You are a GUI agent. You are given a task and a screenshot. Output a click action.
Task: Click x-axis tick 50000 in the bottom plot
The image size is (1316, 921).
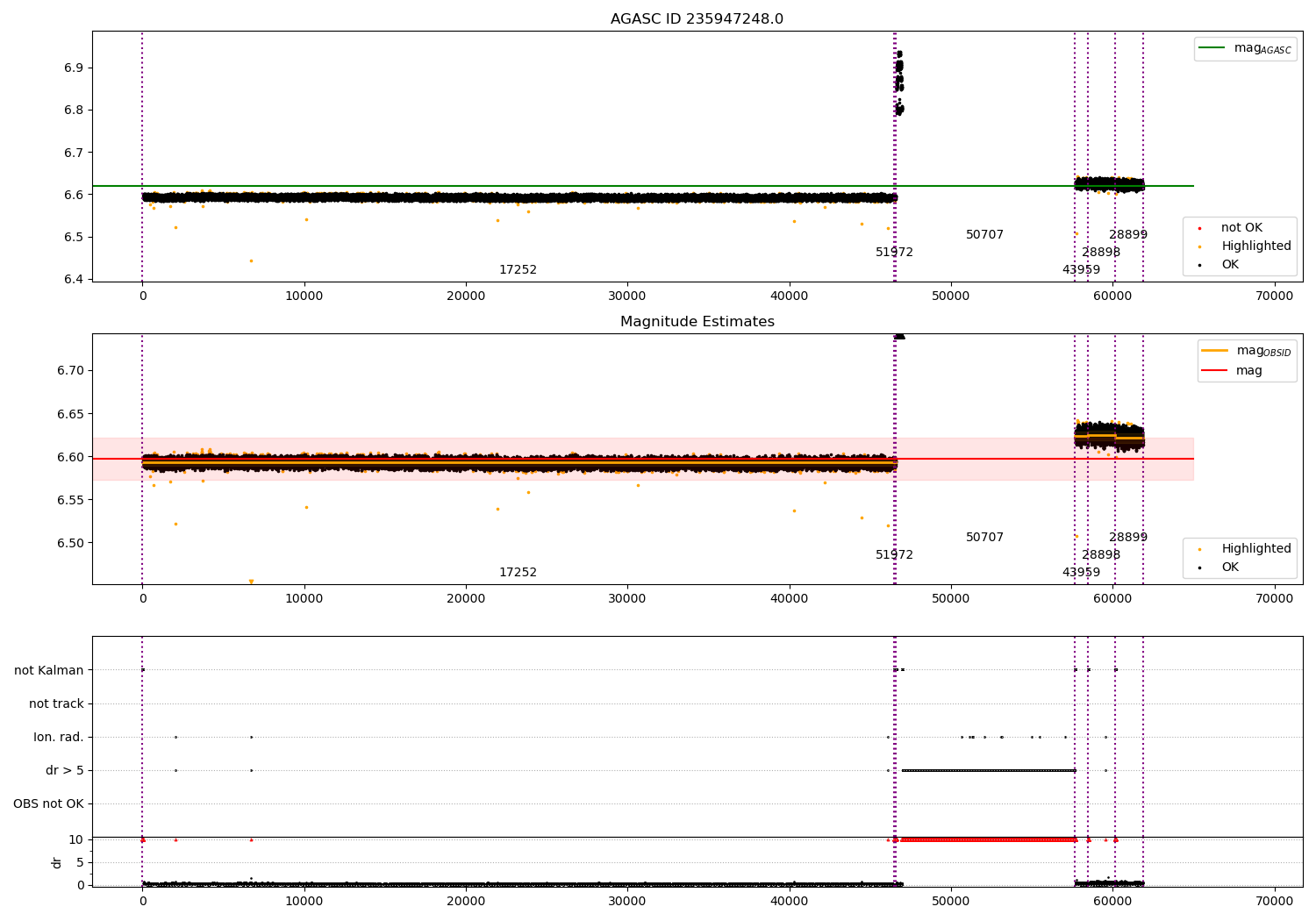coord(951,900)
